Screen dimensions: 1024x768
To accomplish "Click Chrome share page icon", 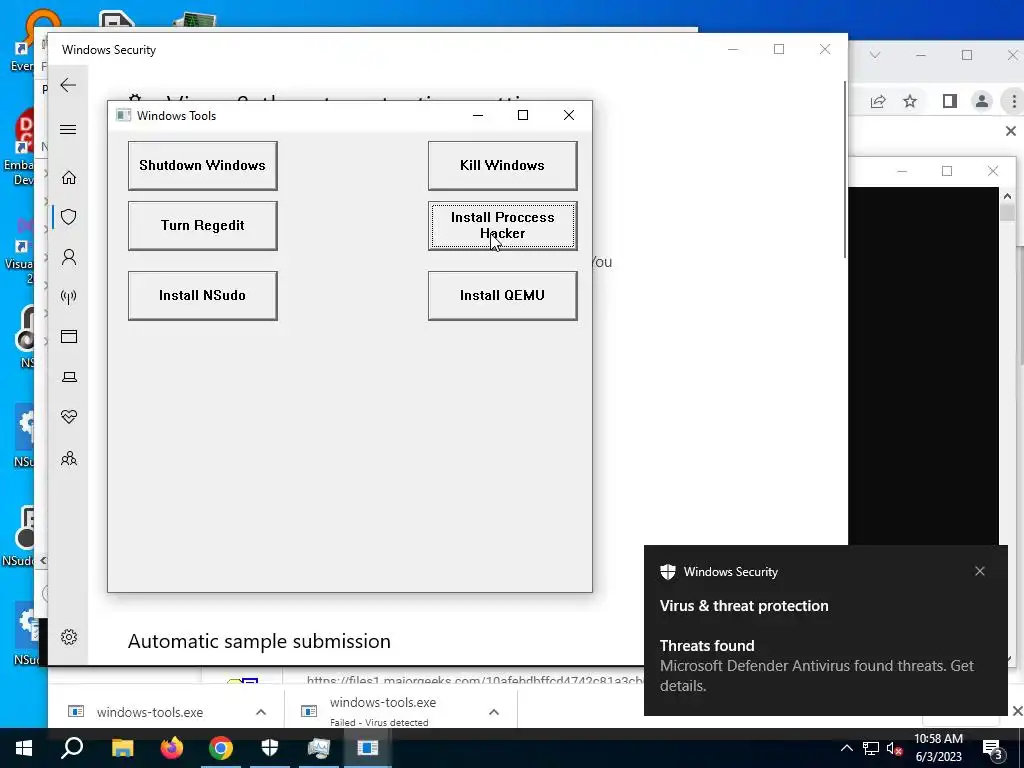I will pyautogui.click(x=878, y=101).
